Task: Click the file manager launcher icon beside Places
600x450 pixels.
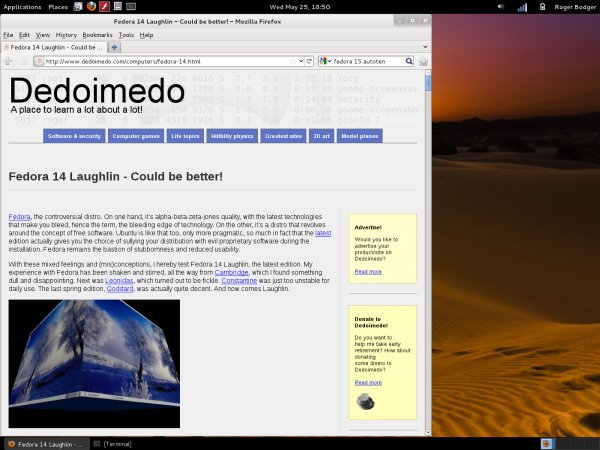Action: click(x=78, y=7)
